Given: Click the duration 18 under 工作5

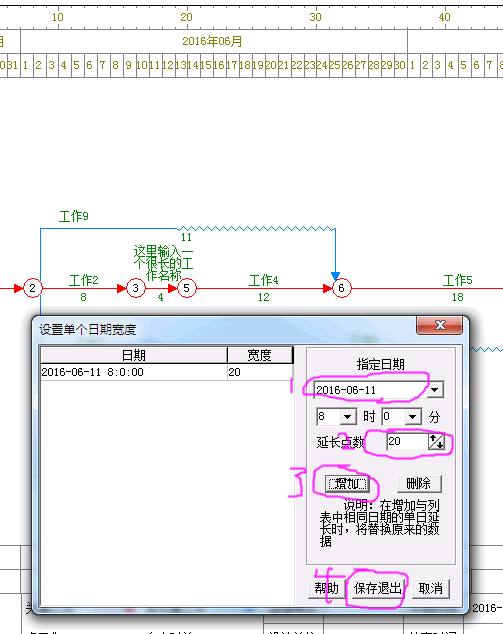Looking at the screenshot, I should (458, 297).
